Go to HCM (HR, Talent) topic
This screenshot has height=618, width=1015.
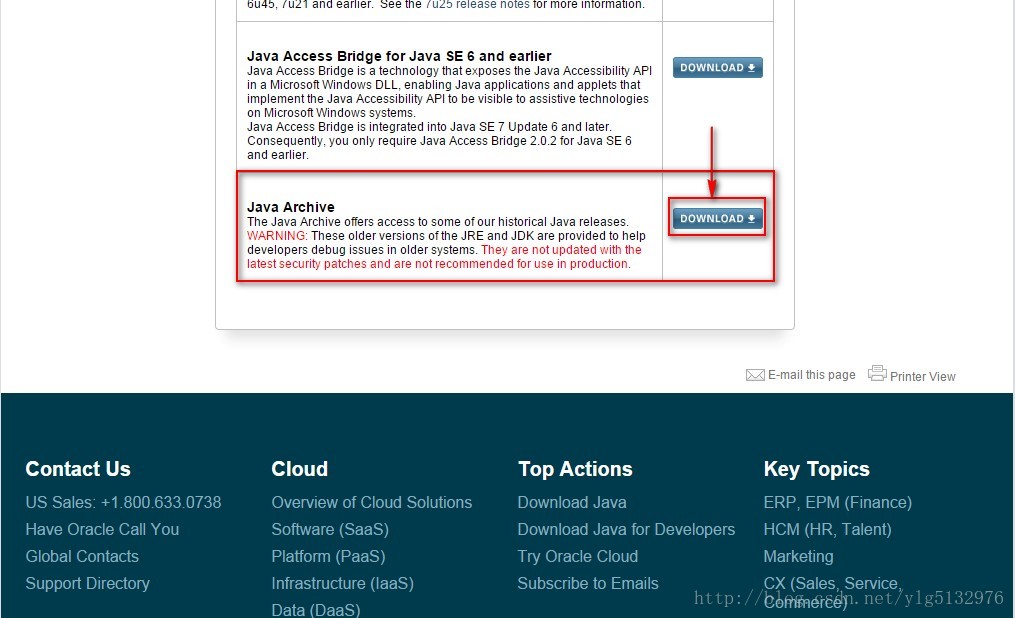[x=827, y=529]
